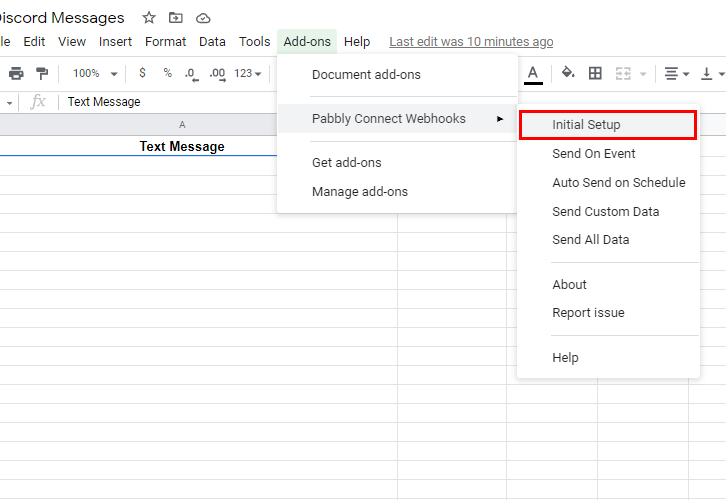Click the Discord Messages title
The image size is (726, 500).
(x=62, y=18)
